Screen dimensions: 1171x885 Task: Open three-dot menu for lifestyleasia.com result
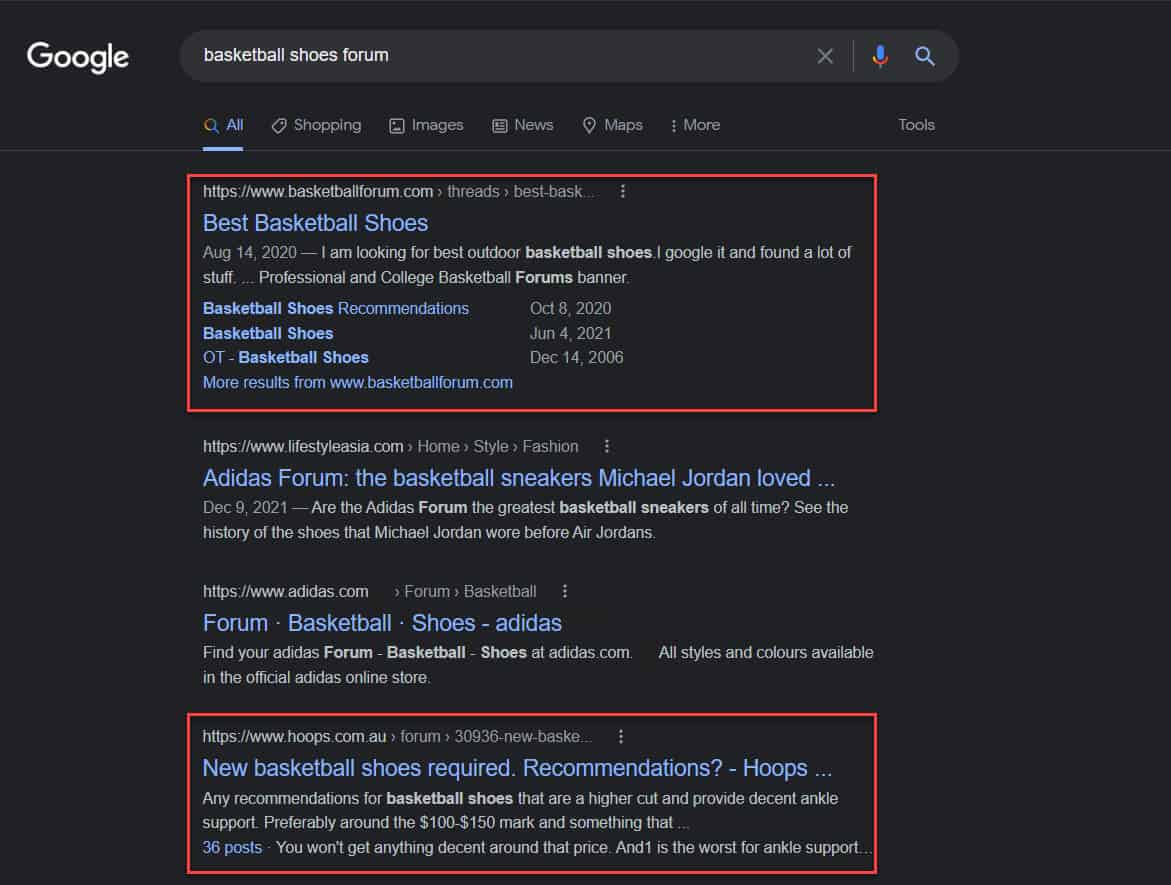tap(606, 446)
